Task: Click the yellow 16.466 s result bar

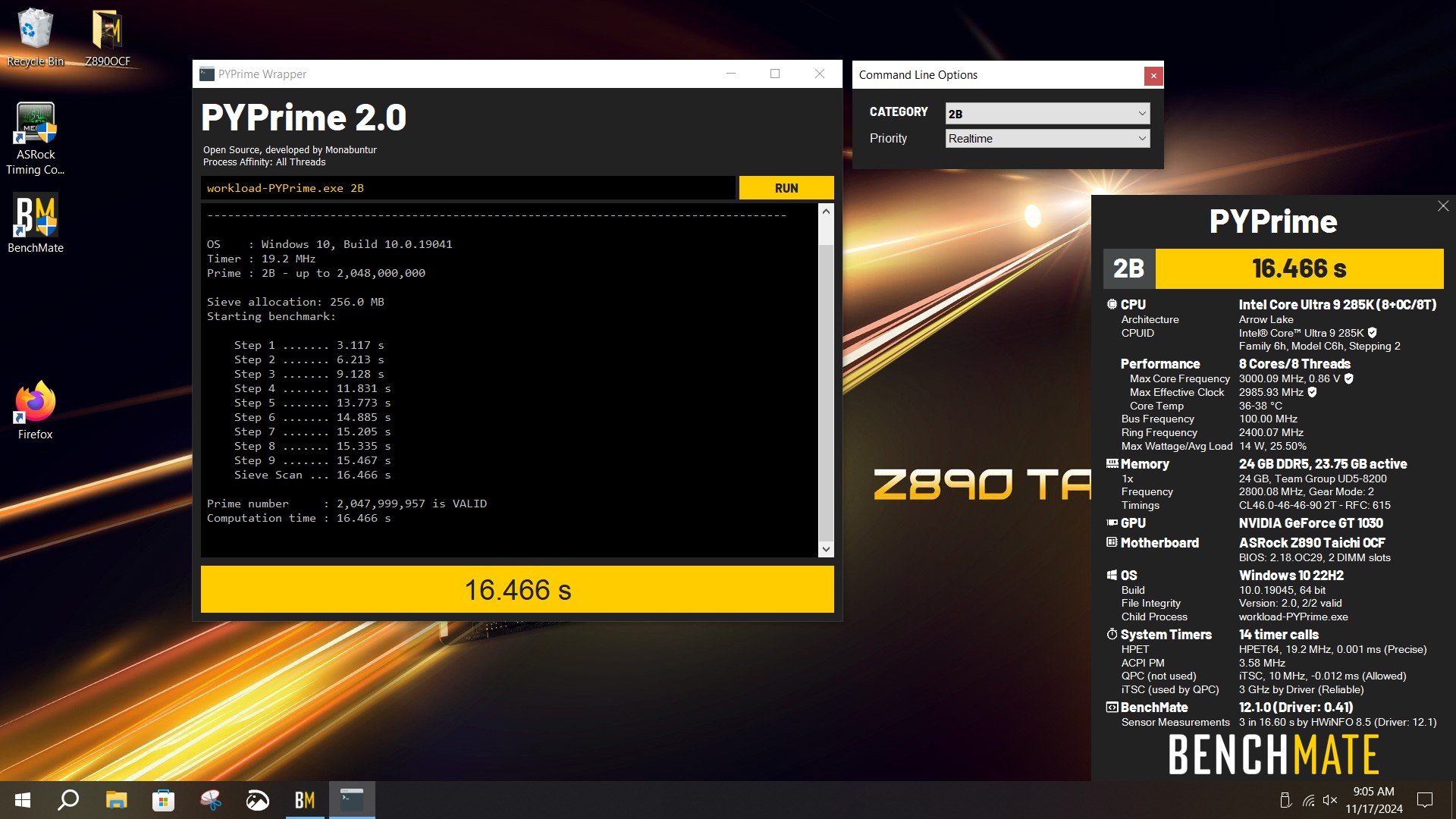Action: point(517,589)
